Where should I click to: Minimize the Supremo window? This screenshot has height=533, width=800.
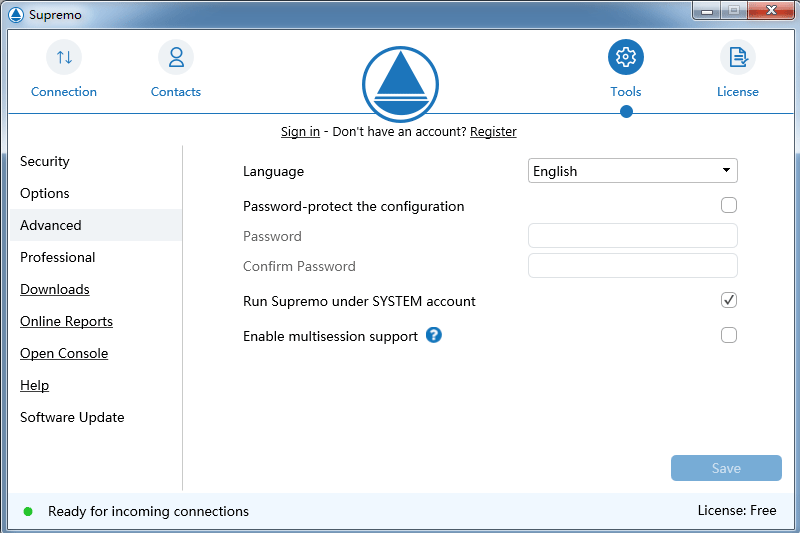tap(707, 11)
